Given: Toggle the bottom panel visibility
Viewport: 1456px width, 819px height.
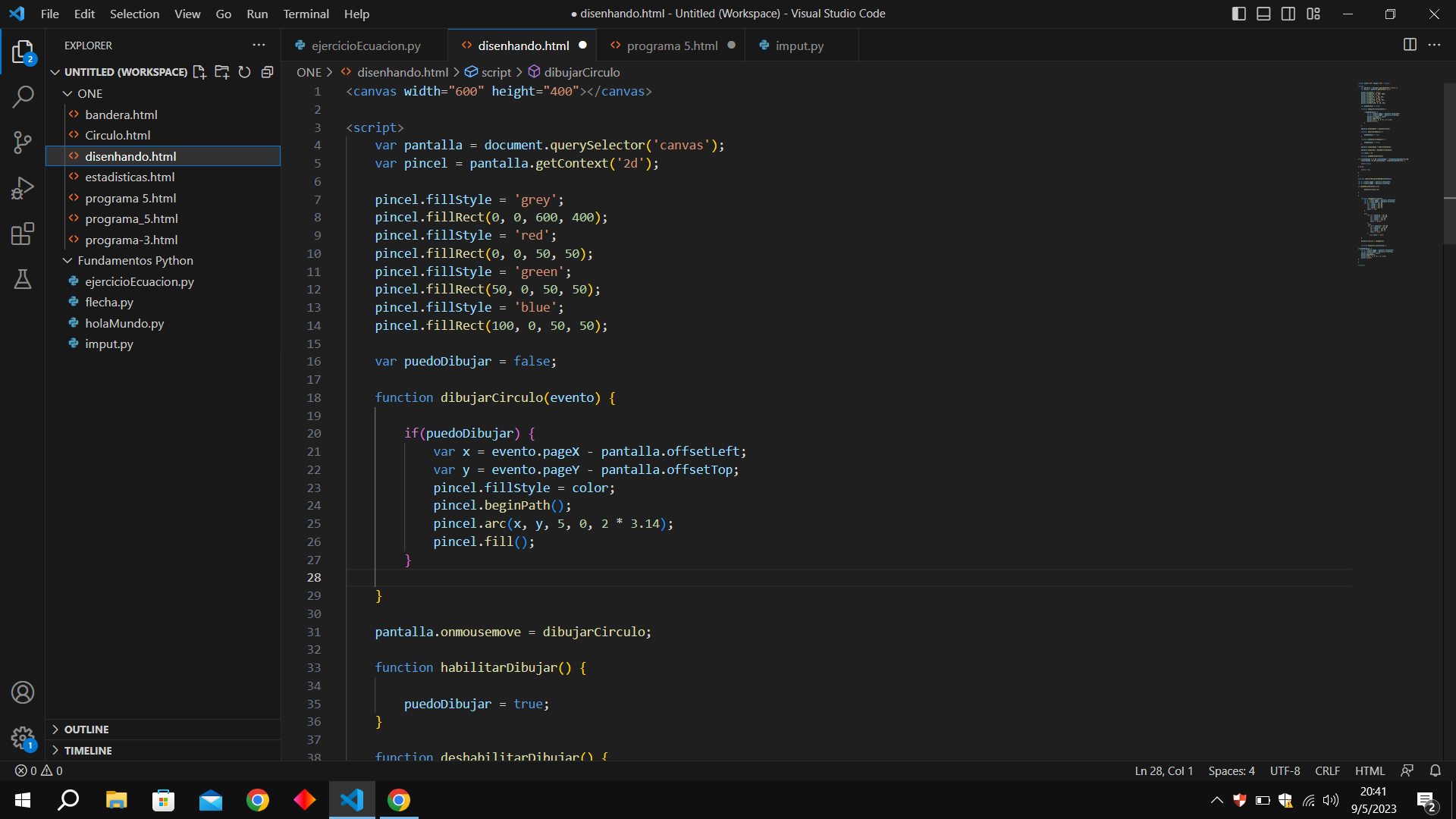Looking at the screenshot, I should click(1263, 14).
